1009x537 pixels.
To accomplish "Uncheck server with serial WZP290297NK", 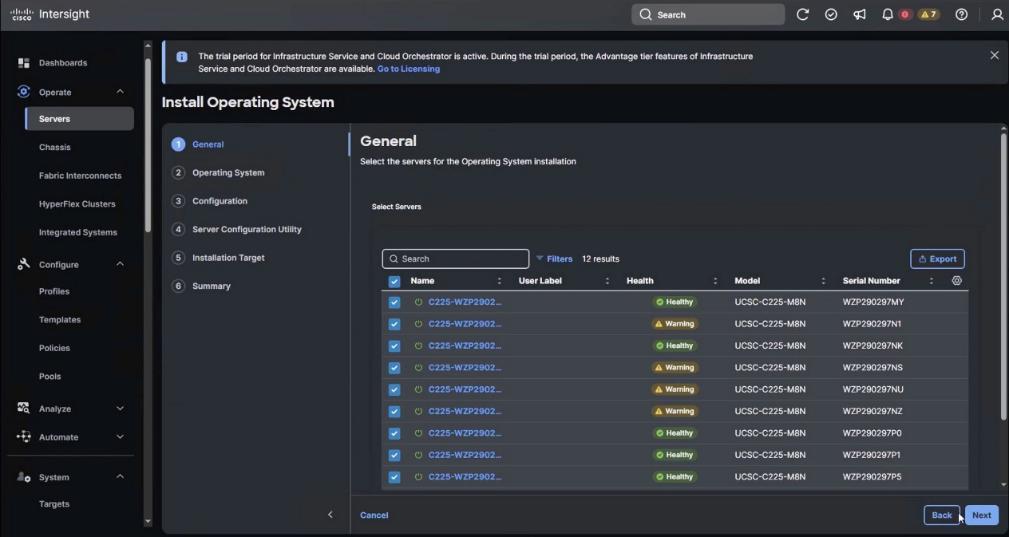I will [394, 346].
